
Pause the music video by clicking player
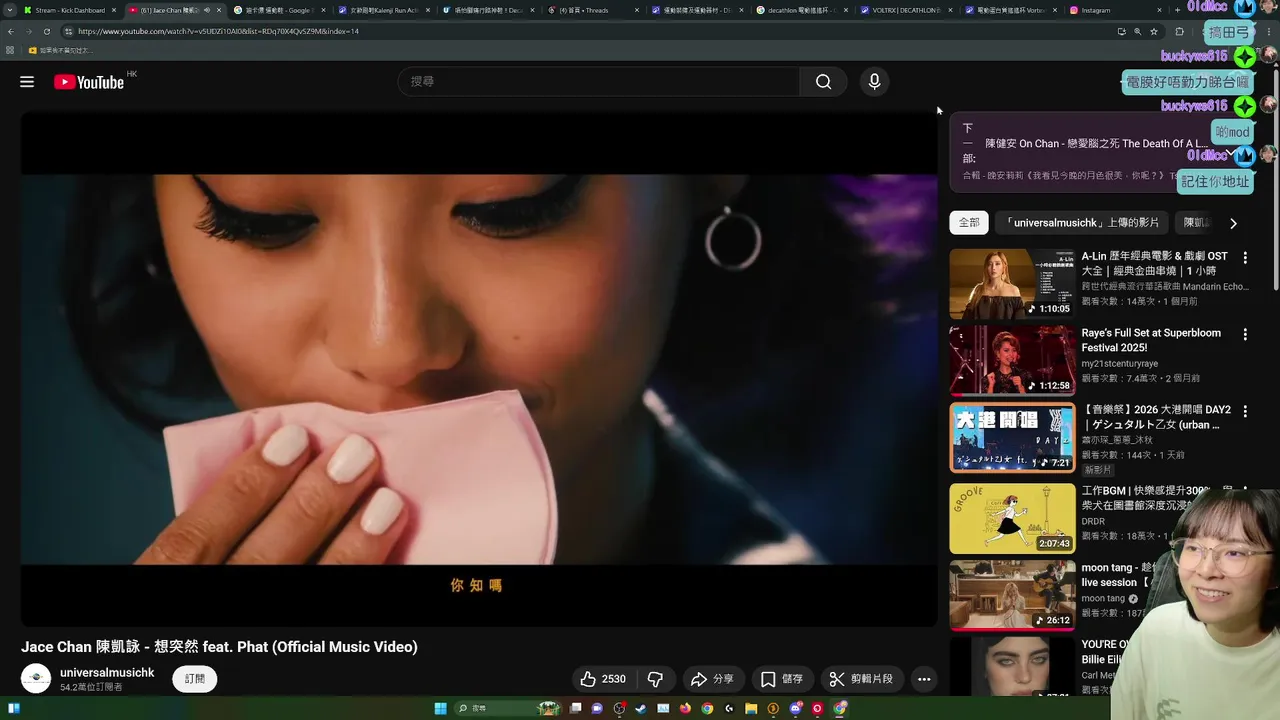pyautogui.click(x=479, y=368)
